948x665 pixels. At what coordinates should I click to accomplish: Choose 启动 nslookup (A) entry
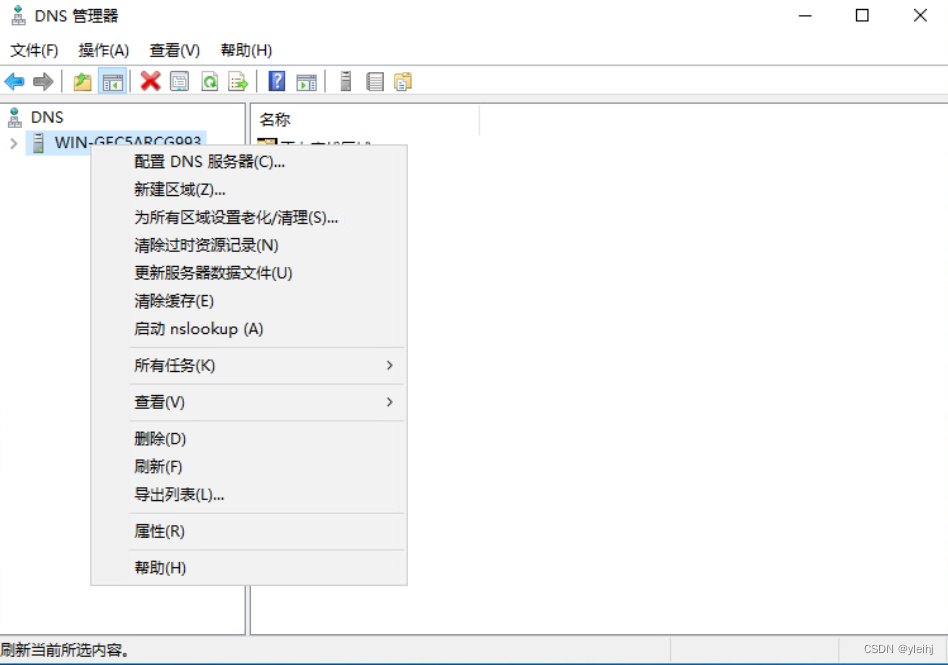249,329
